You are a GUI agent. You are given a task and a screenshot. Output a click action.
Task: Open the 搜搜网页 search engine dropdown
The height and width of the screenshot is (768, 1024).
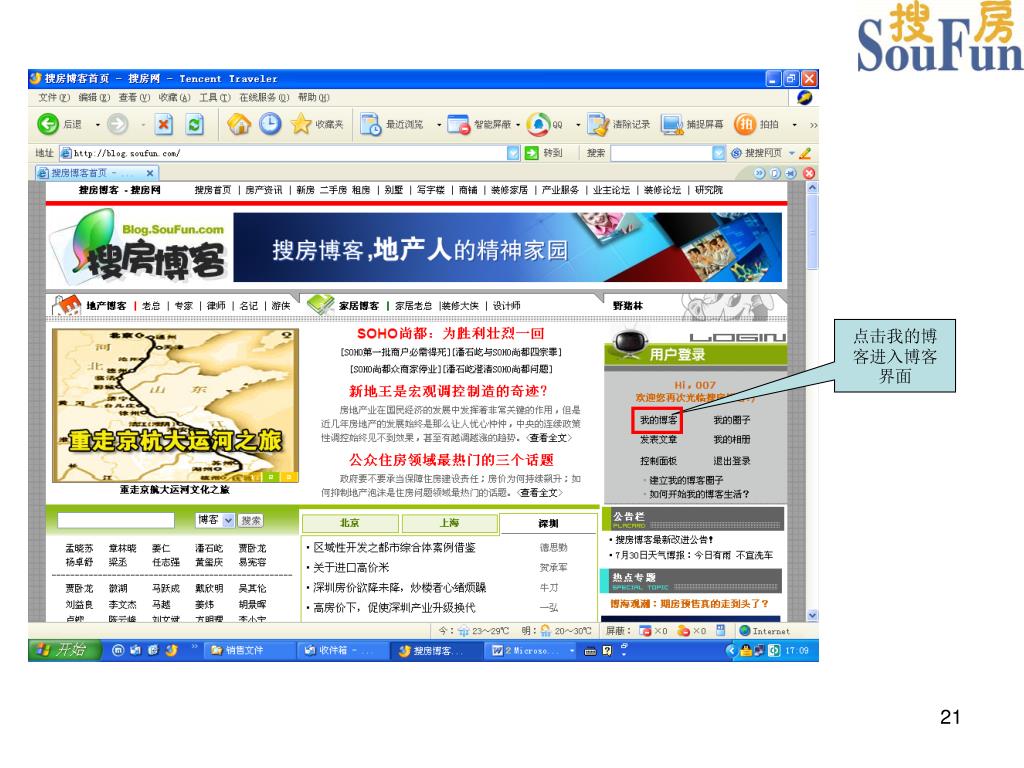click(792, 153)
